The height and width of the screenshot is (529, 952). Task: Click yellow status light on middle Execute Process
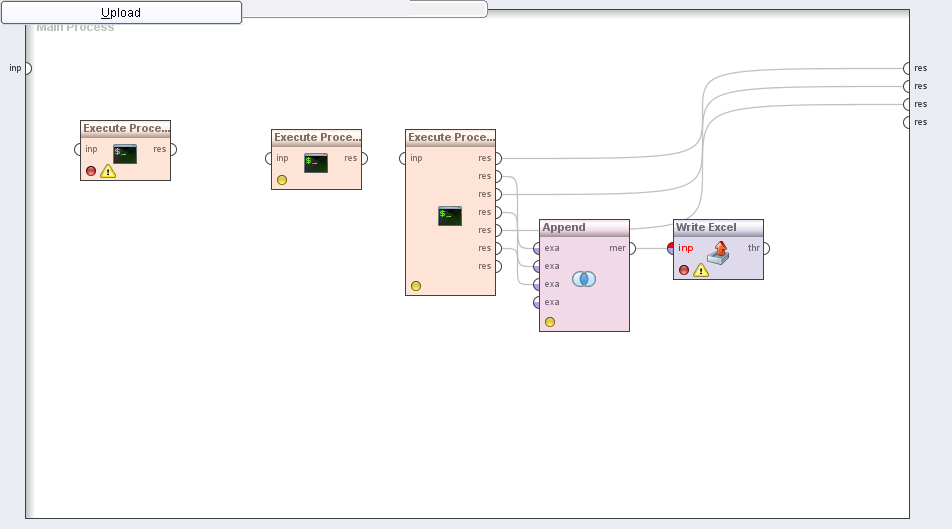282,180
